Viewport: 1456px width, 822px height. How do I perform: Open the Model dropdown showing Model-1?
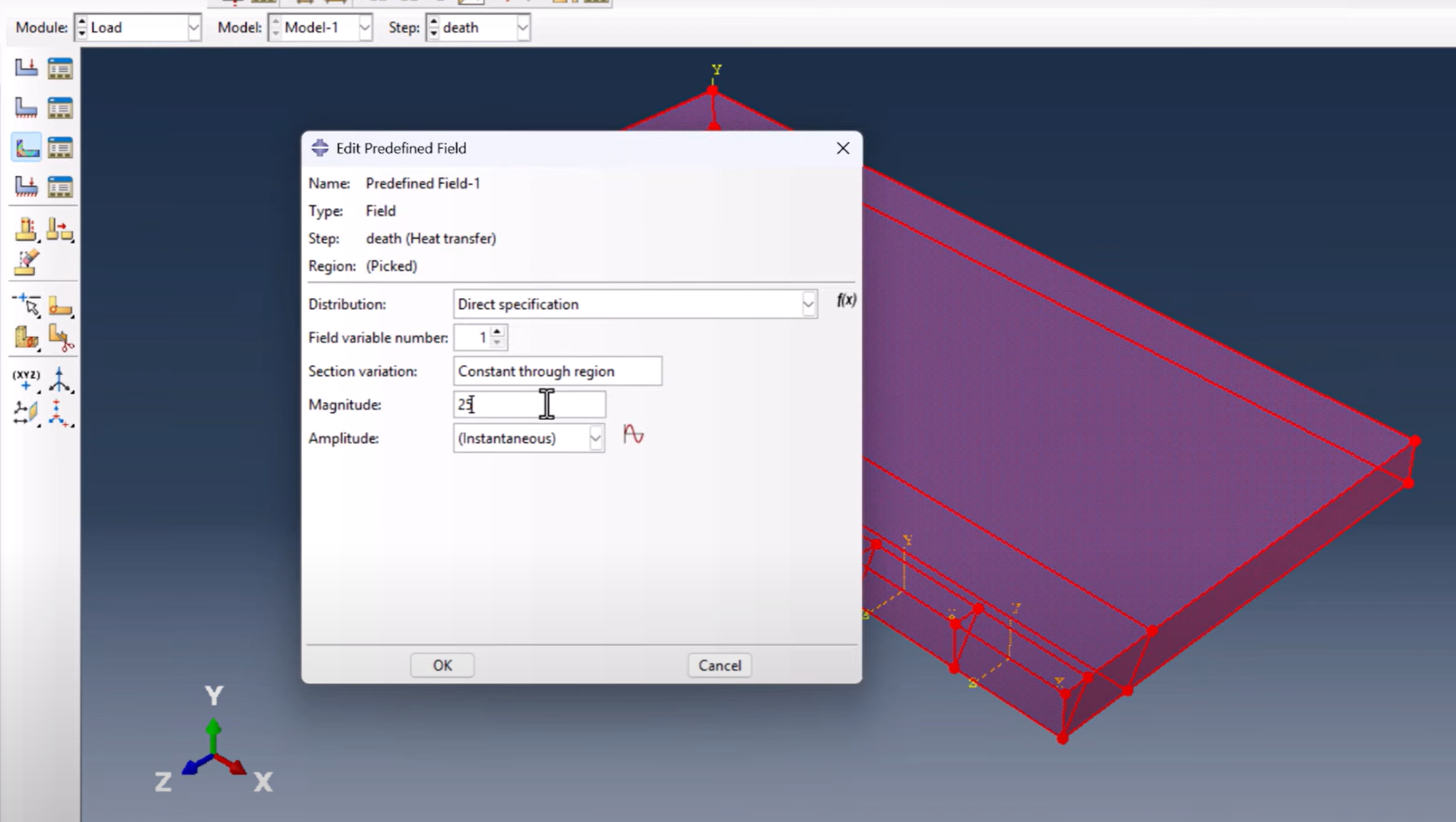click(x=366, y=27)
